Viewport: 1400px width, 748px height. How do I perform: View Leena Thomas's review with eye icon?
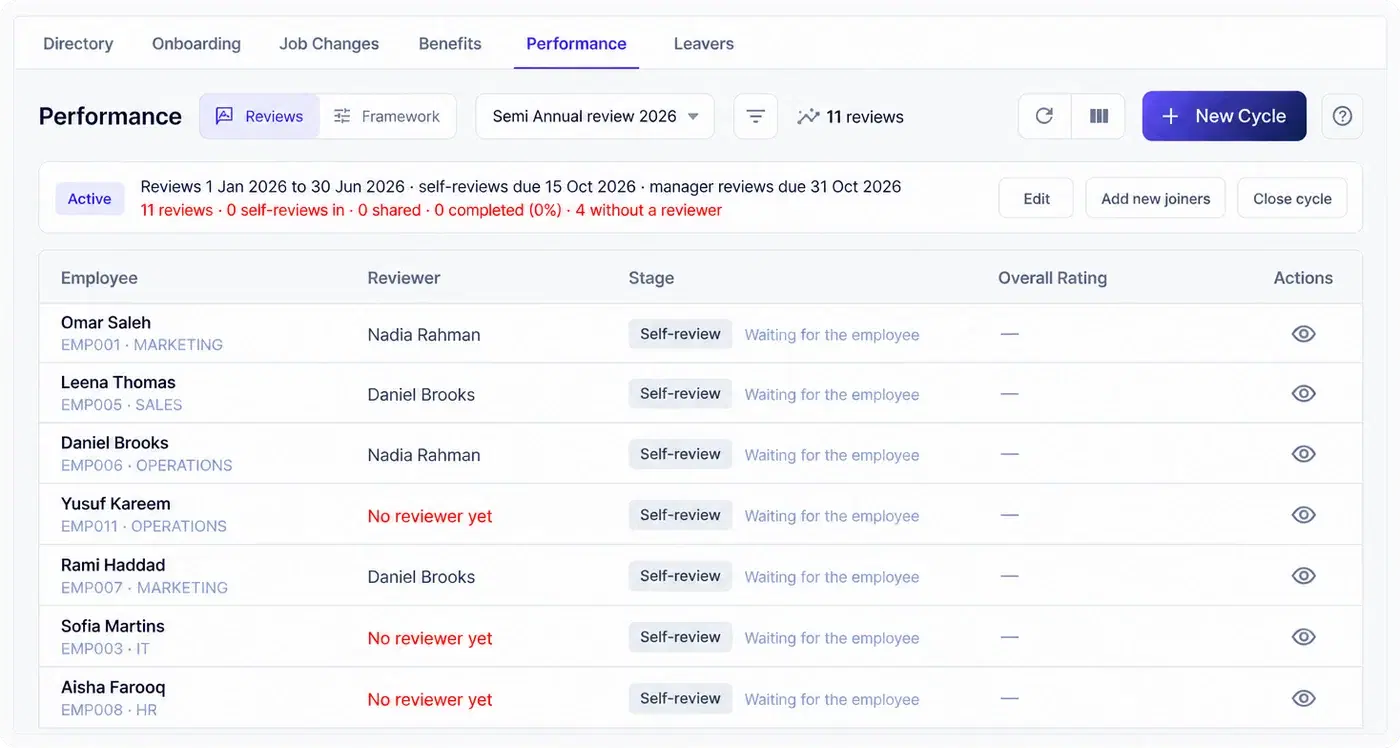pyautogui.click(x=1303, y=394)
